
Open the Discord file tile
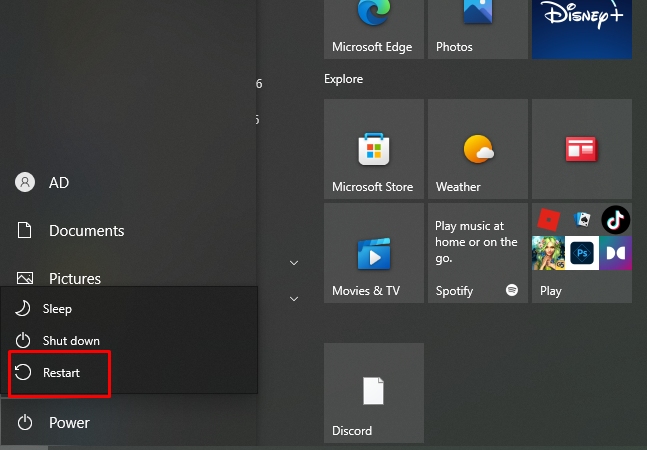click(373, 393)
